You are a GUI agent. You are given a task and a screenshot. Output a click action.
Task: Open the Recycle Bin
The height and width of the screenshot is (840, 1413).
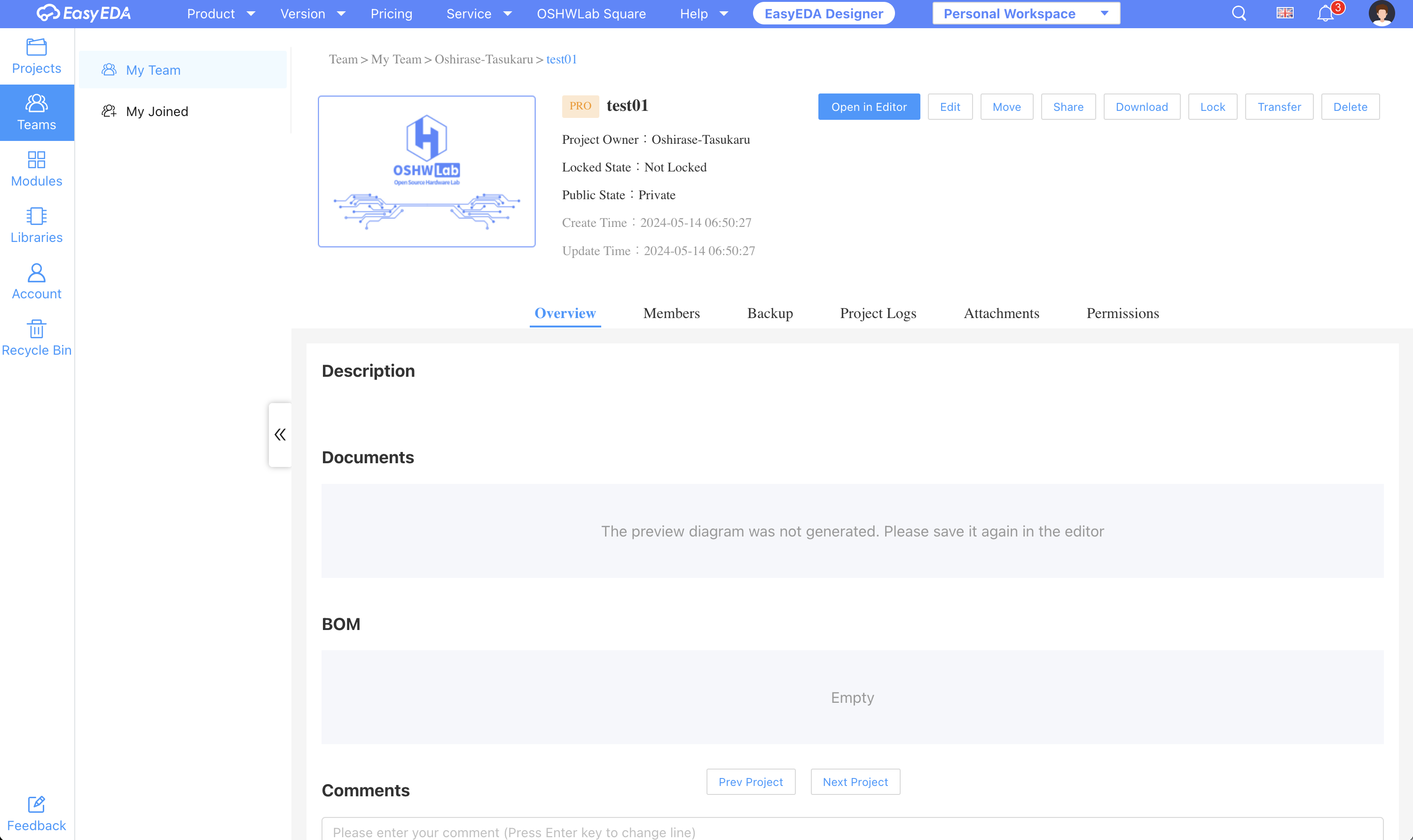pos(36,339)
